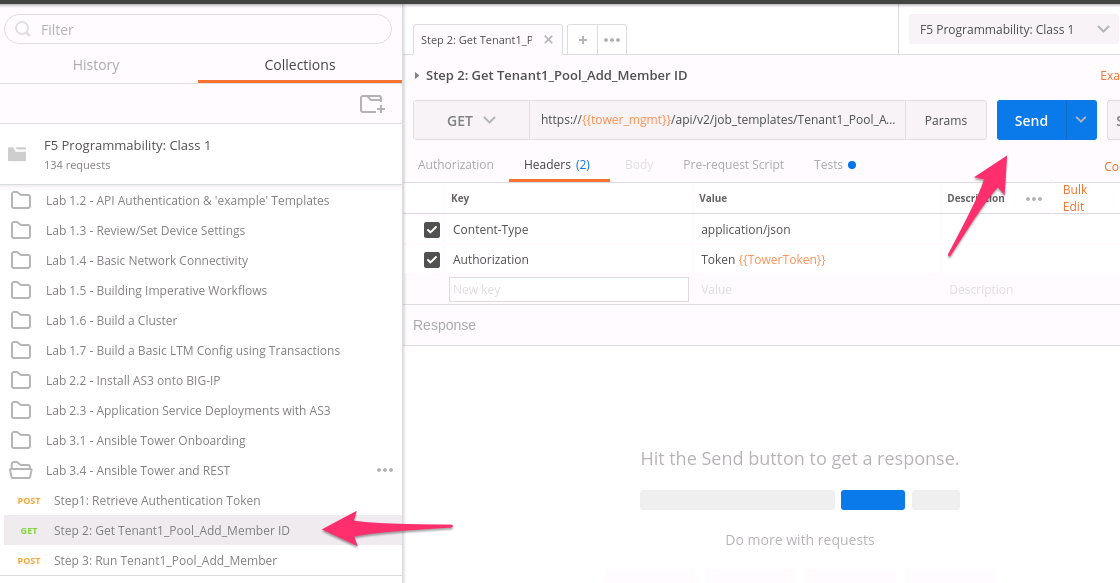
Task: Close the Step 2 request tab
Action: (x=548, y=40)
